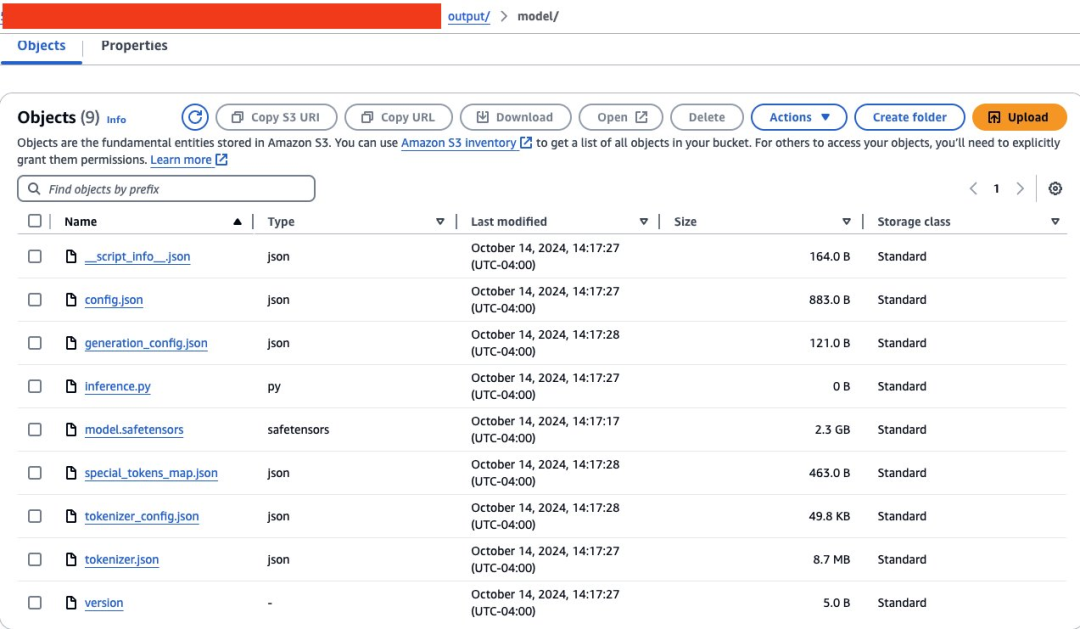Click external link icon after S3 inventory

coord(526,143)
